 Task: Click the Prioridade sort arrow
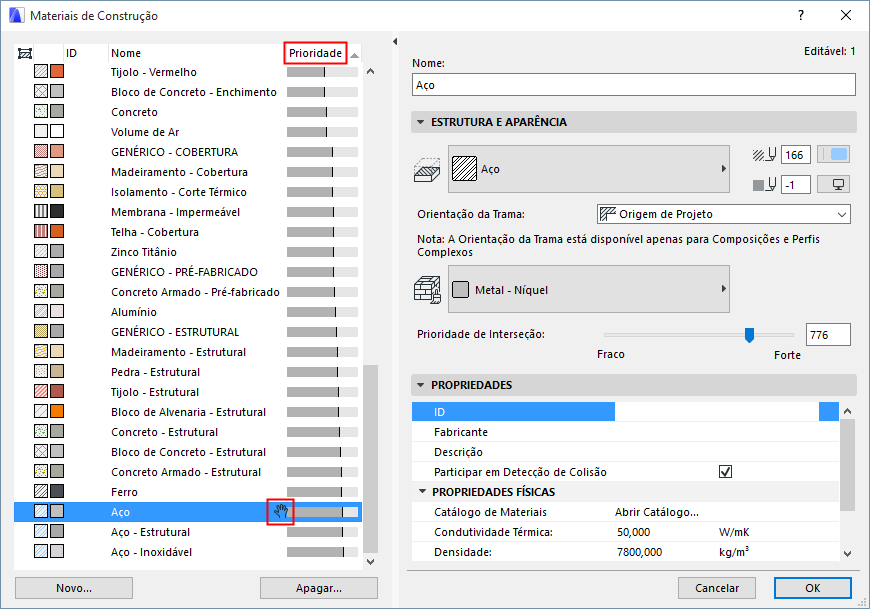(355, 54)
